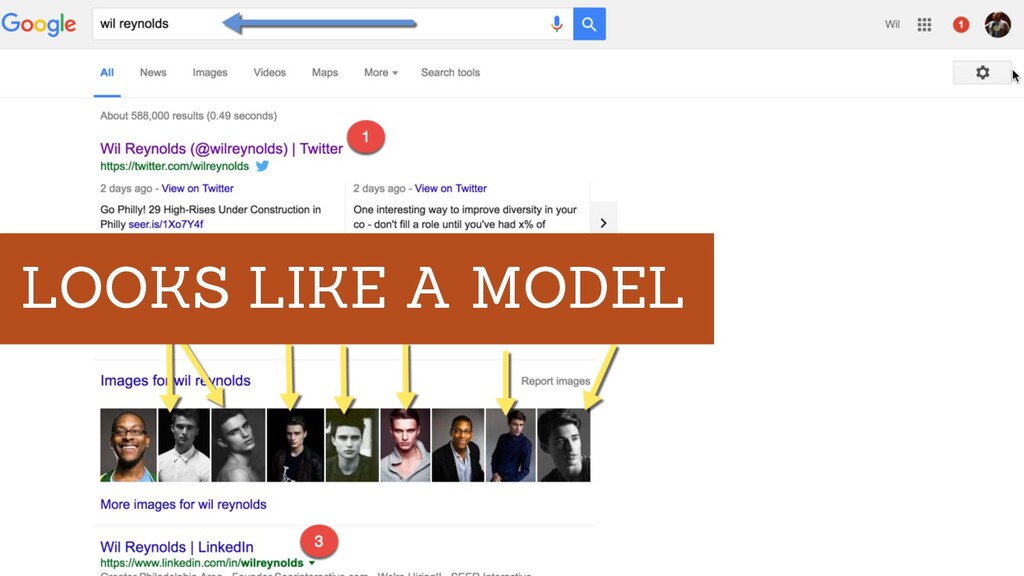Click the Google logo
Viewport: 1024px width, 576px height.
(x=39, y=24)
